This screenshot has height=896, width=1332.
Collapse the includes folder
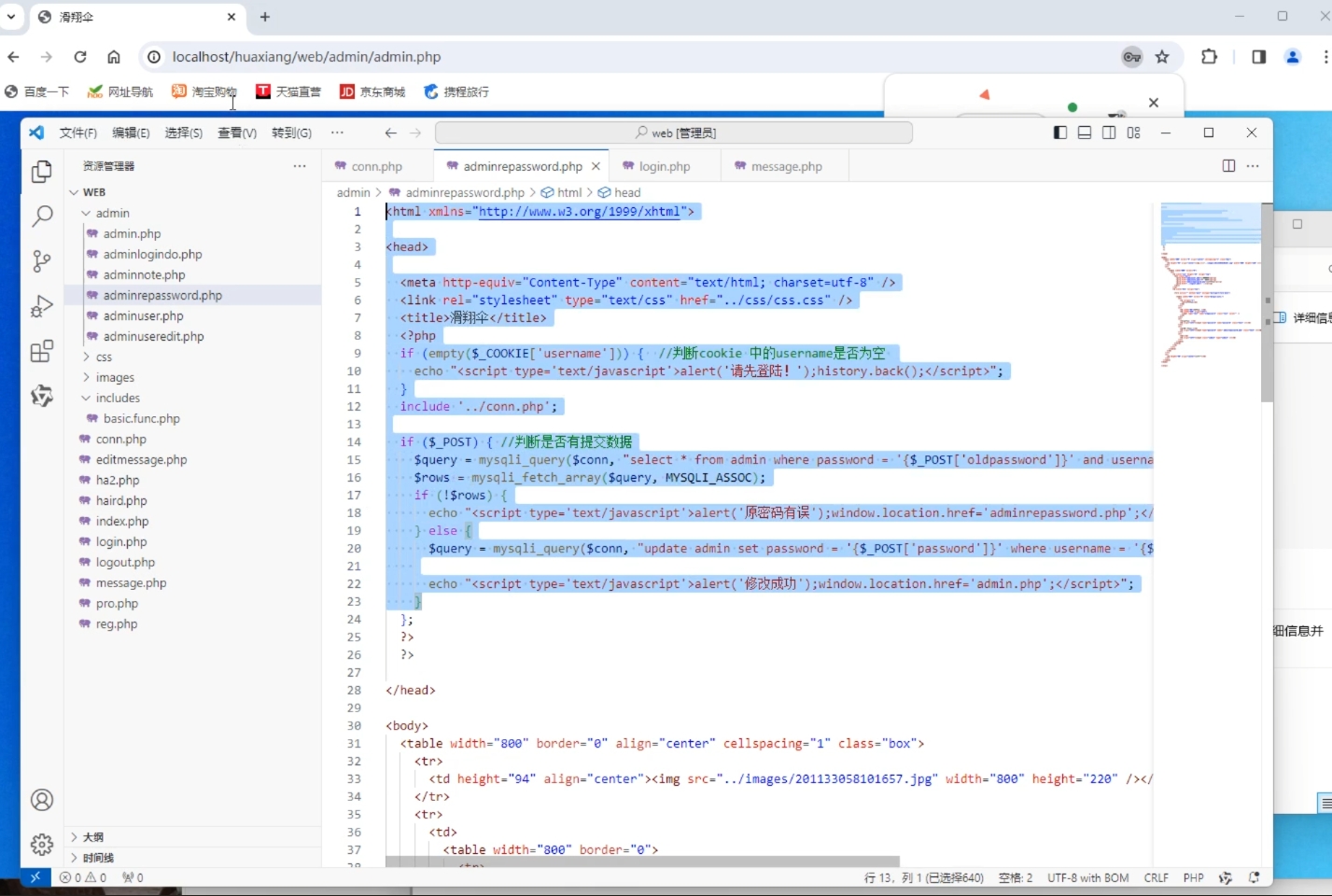click(x=118, y=398)
